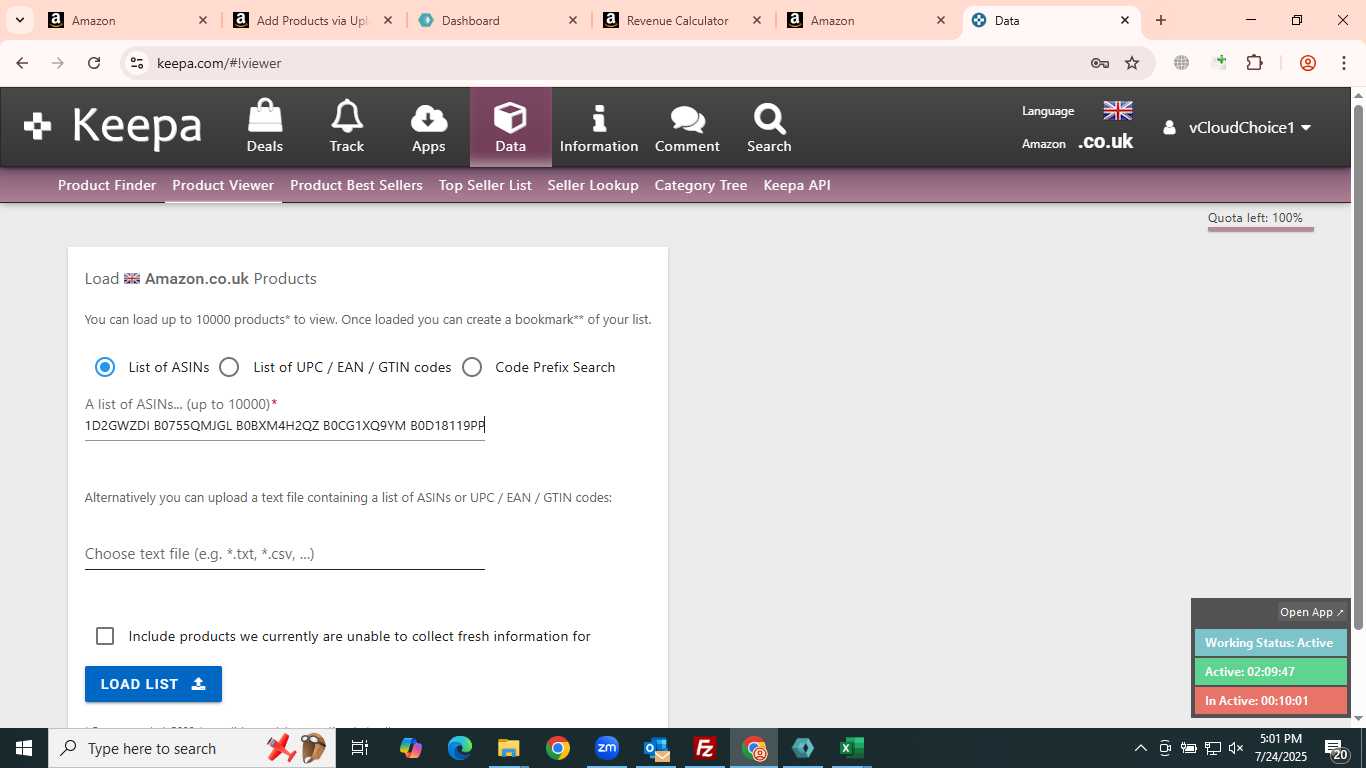Click the In Active: 00:10:01 timer
Screen dimensions: 1366x768
[1270, 701]
